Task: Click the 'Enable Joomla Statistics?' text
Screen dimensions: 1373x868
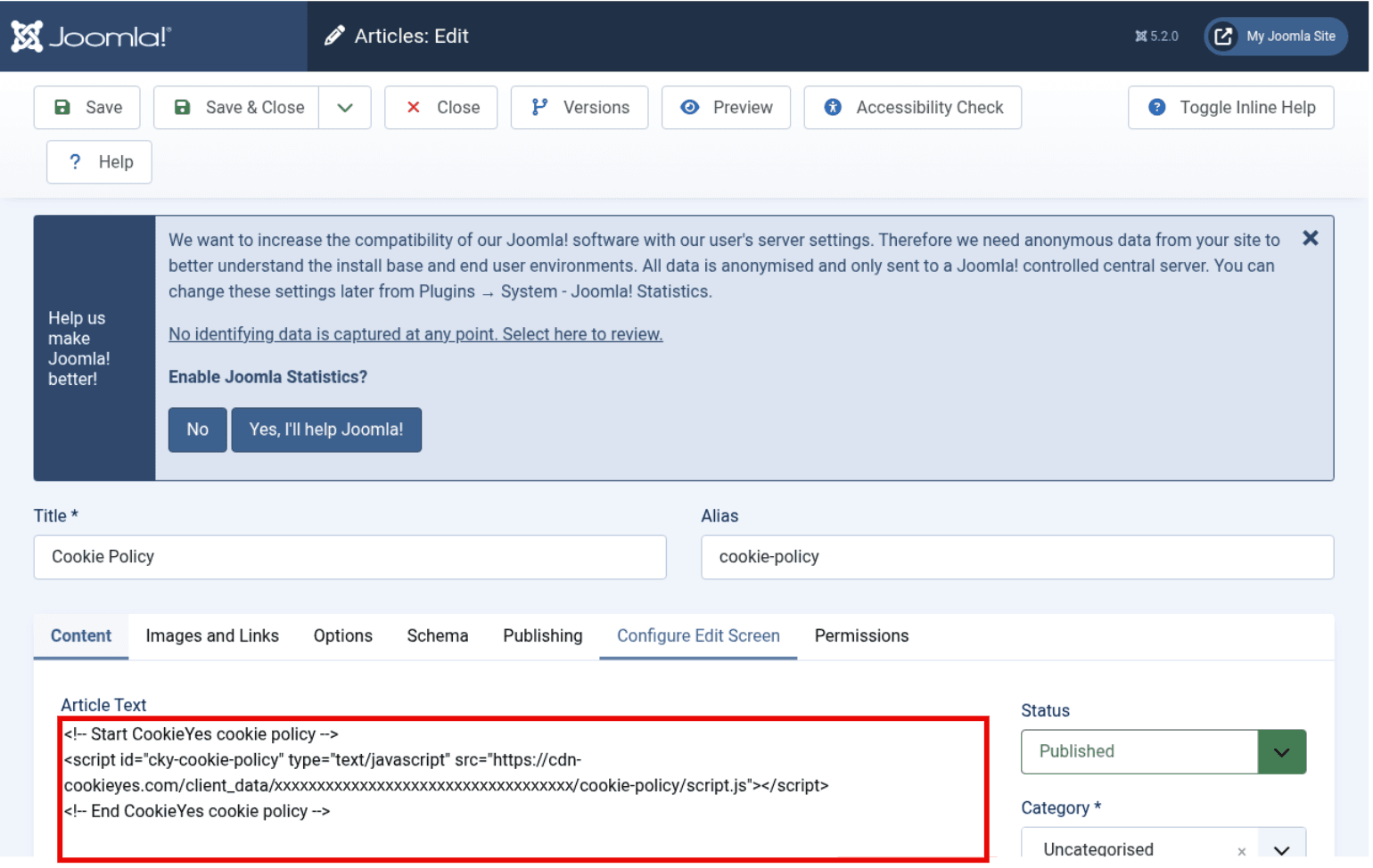Action: point(267,377)
